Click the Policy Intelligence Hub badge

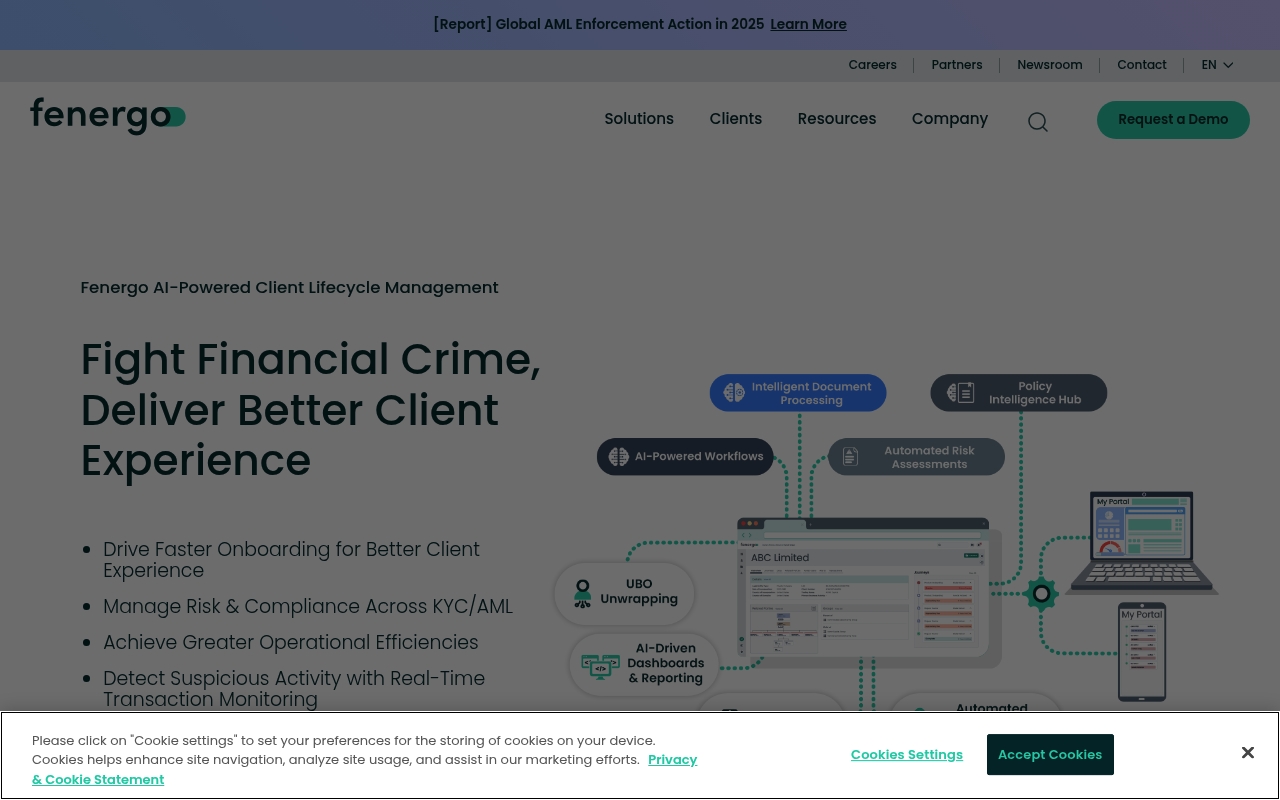point(1018,393)
